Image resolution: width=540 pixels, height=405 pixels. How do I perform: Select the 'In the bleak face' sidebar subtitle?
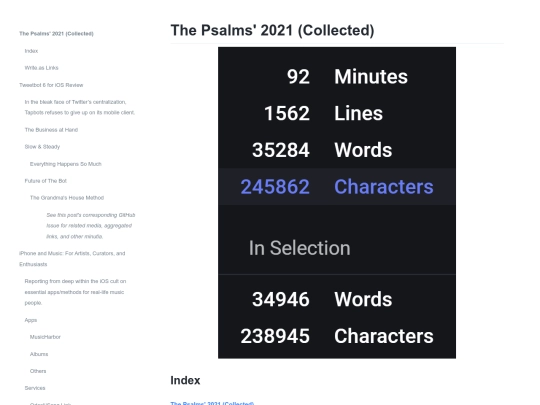tap(80, 107)
